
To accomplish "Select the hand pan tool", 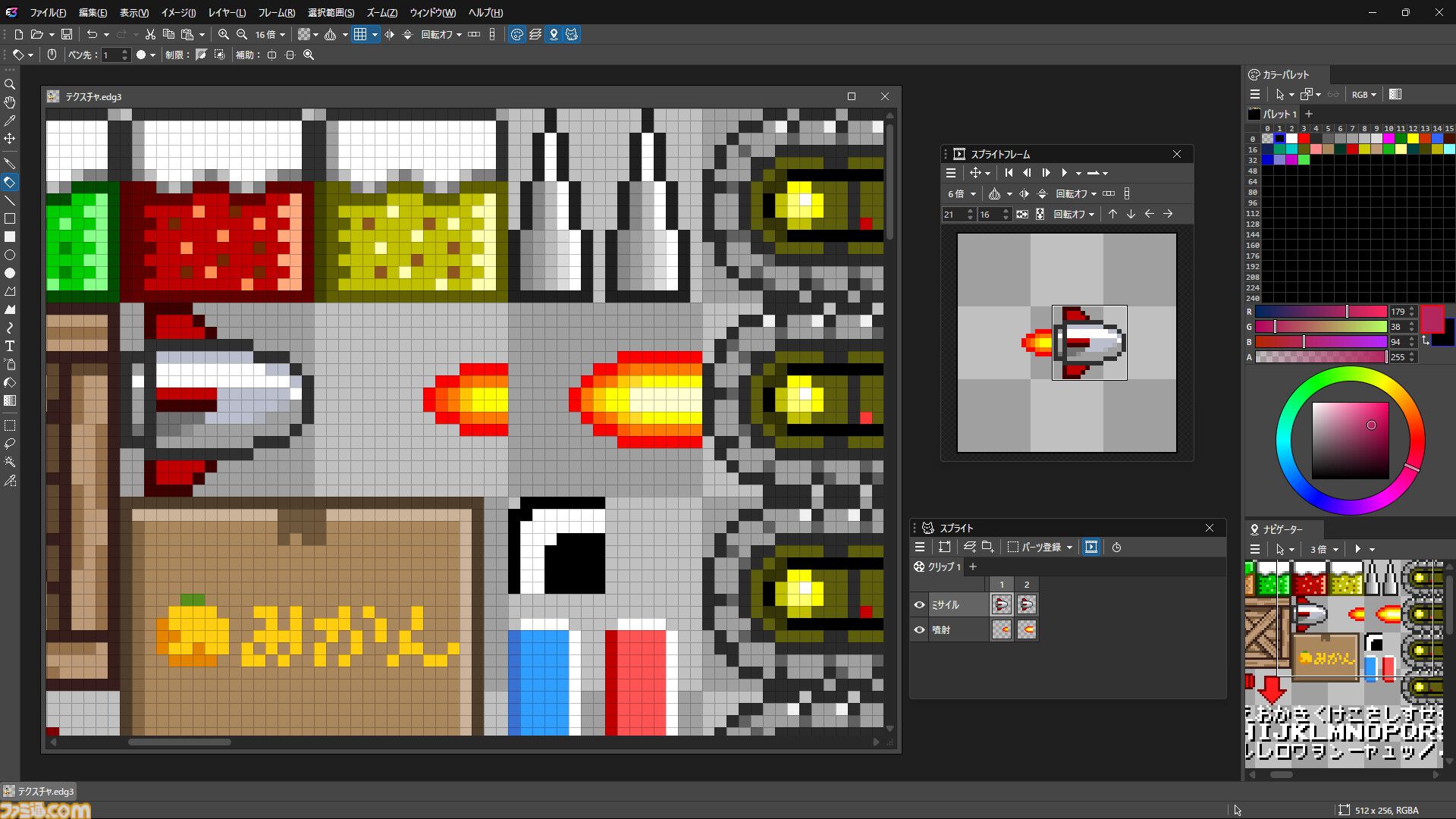I will click(10, 102).
